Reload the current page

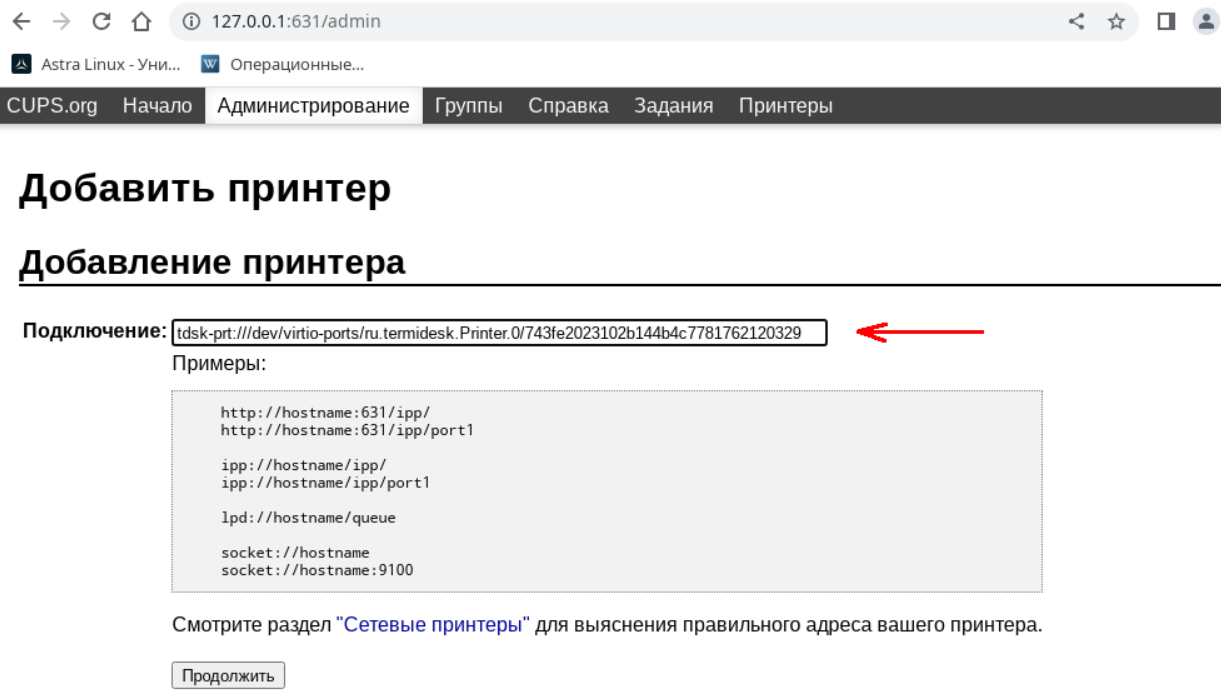click(101, 21)
